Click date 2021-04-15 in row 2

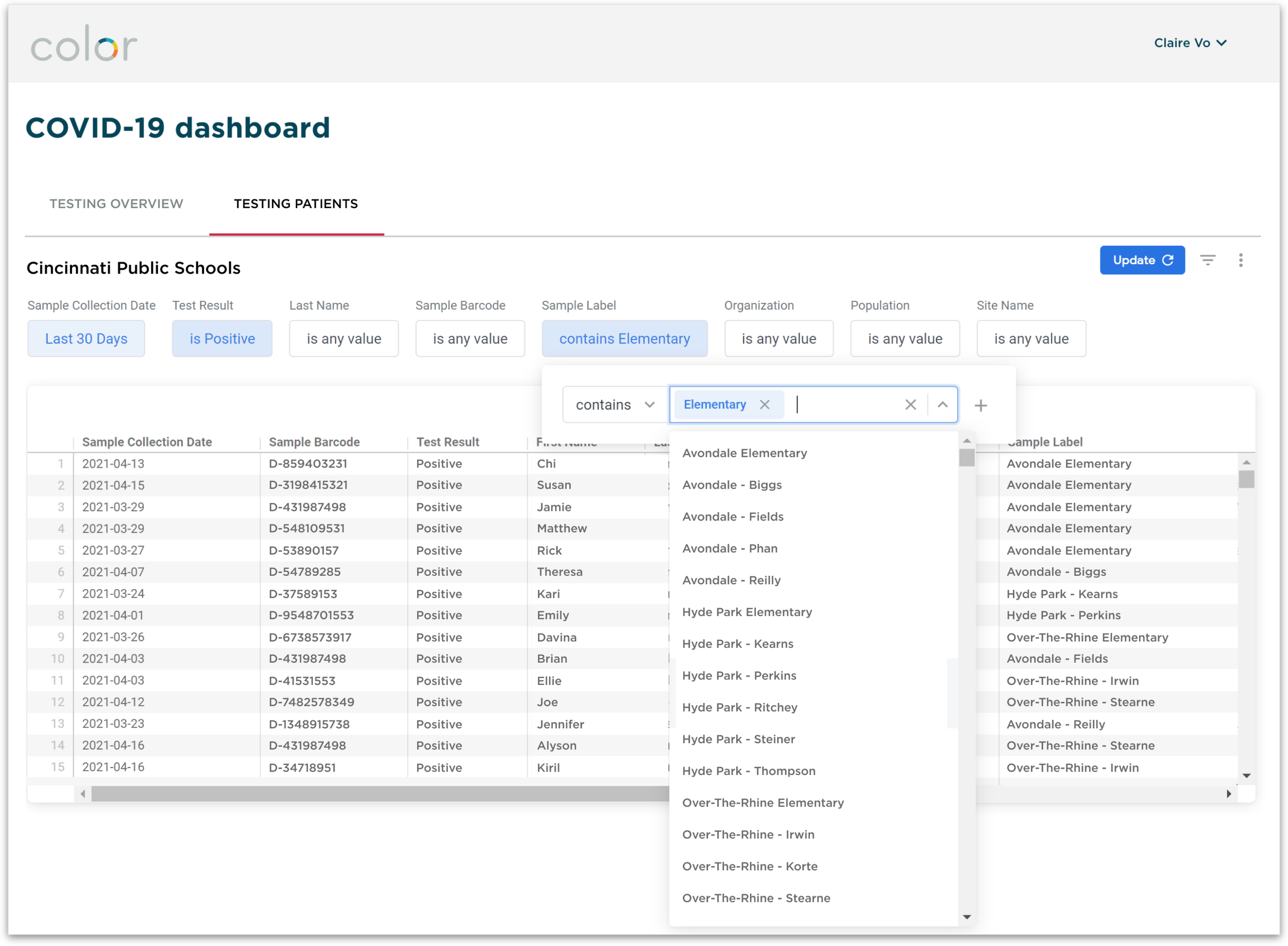pyautogui.click(x=113, y=485)
